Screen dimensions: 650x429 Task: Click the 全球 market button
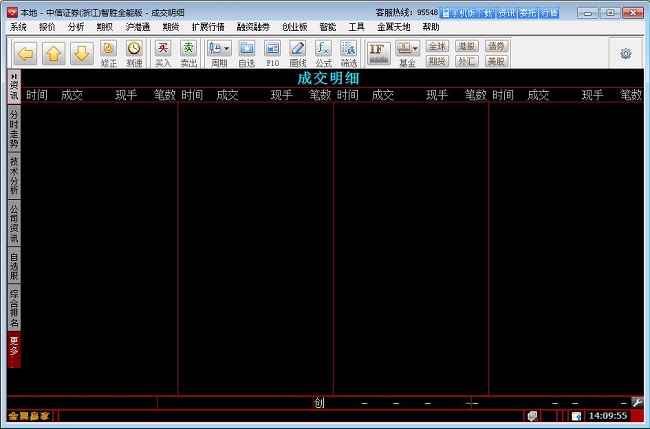click(x=437, y=46)
